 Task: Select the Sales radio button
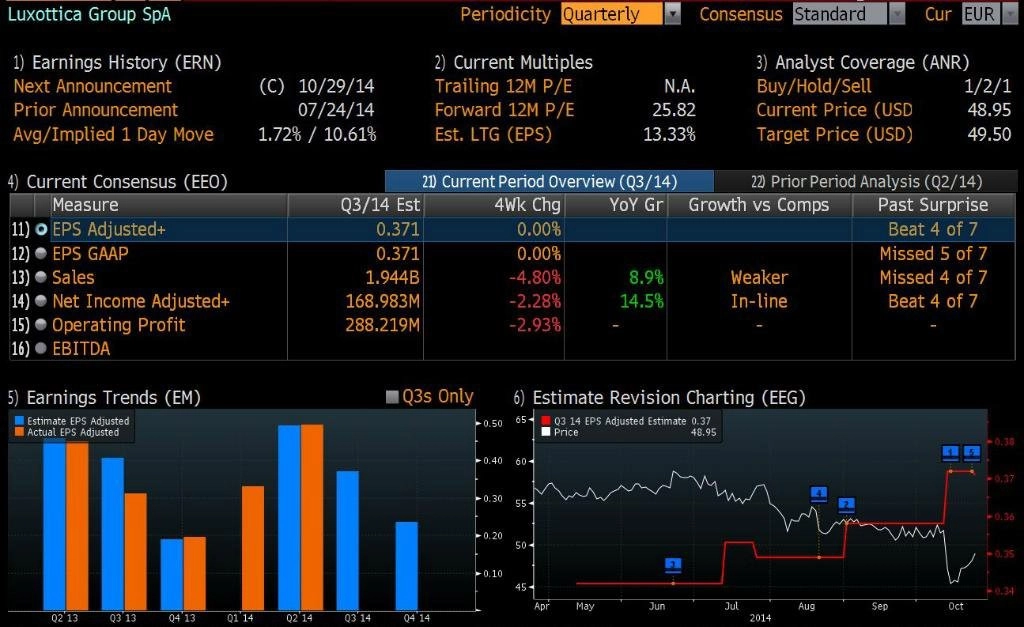pos(41,277)
